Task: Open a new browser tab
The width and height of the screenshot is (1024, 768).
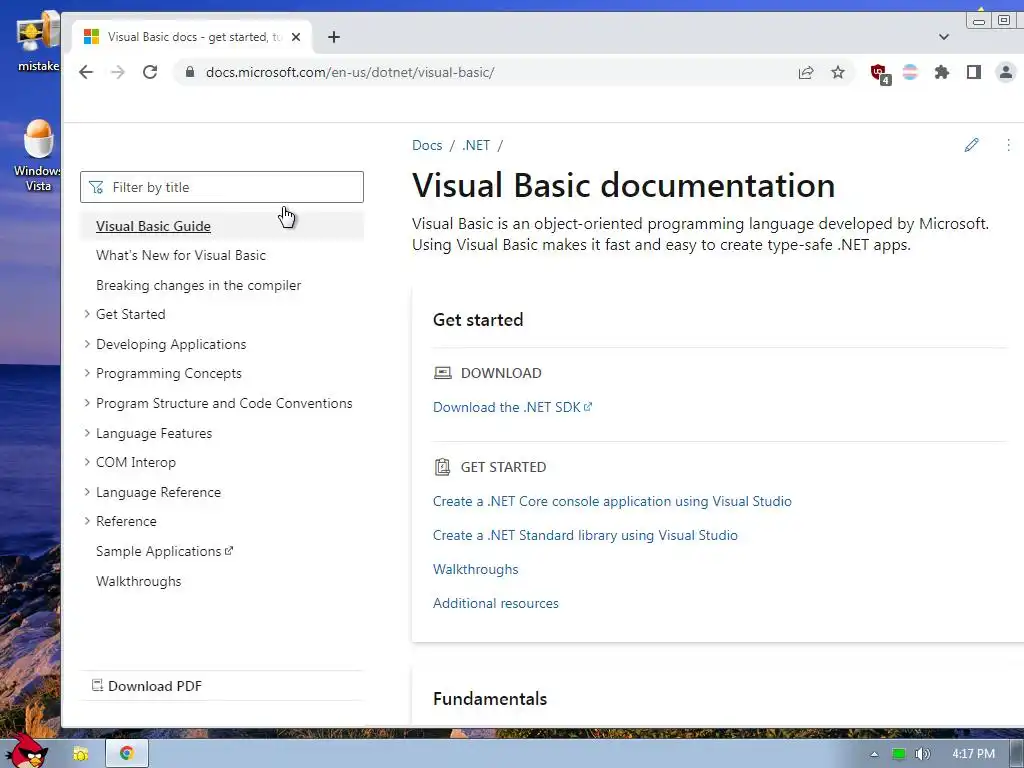Action: (334, 37)
